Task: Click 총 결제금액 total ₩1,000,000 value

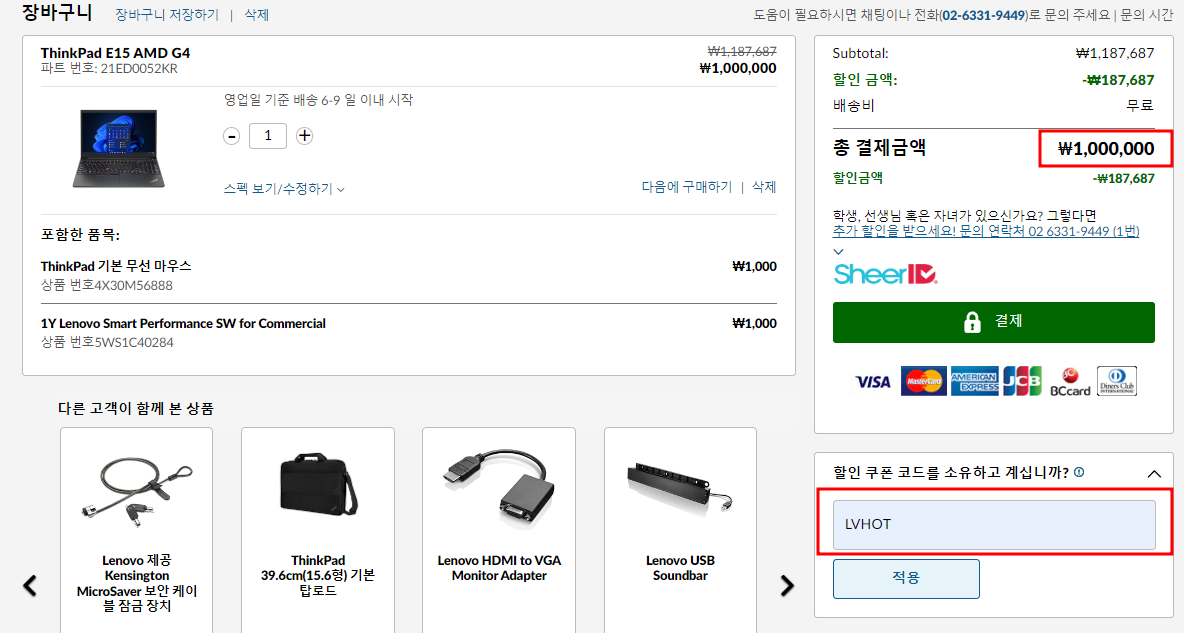Action: point(1106,149)
